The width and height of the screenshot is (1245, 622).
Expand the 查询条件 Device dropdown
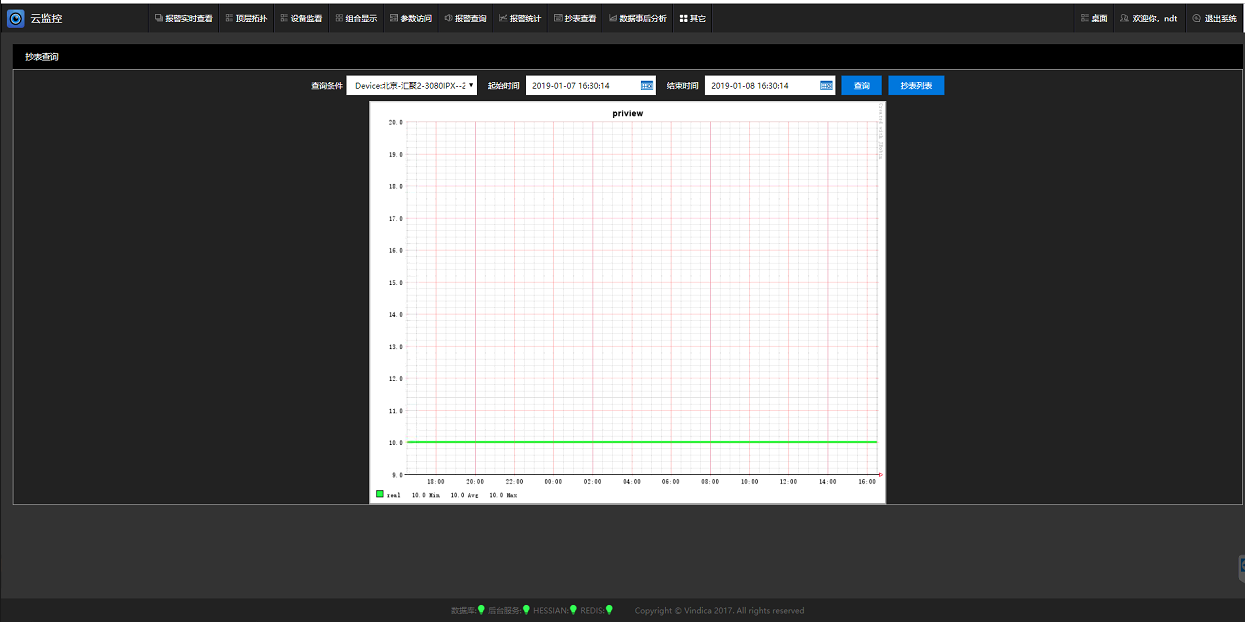pyautogui.click(x=412, y=86)
